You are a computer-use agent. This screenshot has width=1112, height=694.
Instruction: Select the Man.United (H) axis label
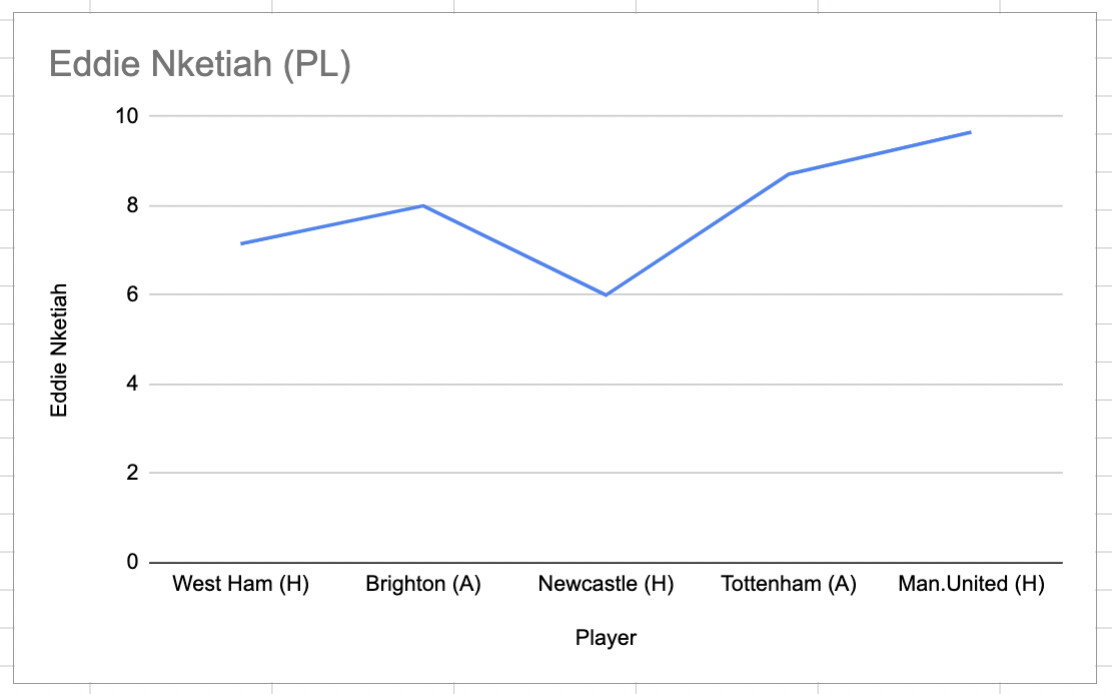click(971, 585)
